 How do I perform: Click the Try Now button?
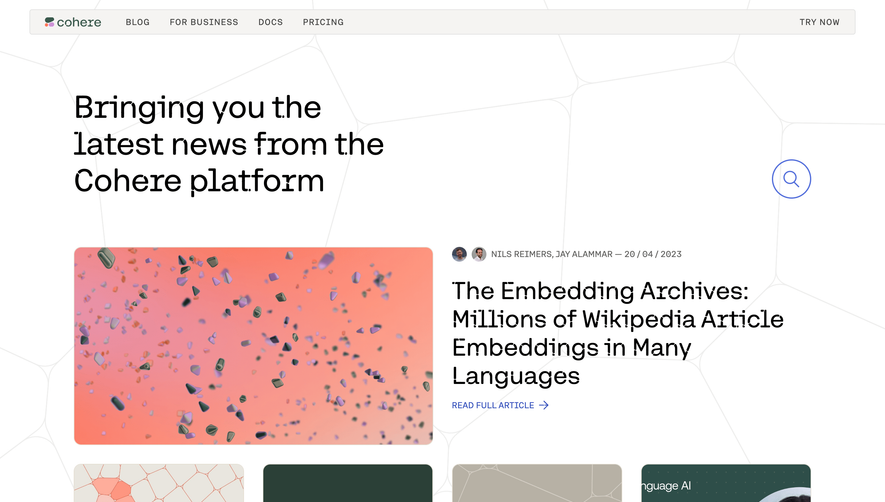point(819,22)
